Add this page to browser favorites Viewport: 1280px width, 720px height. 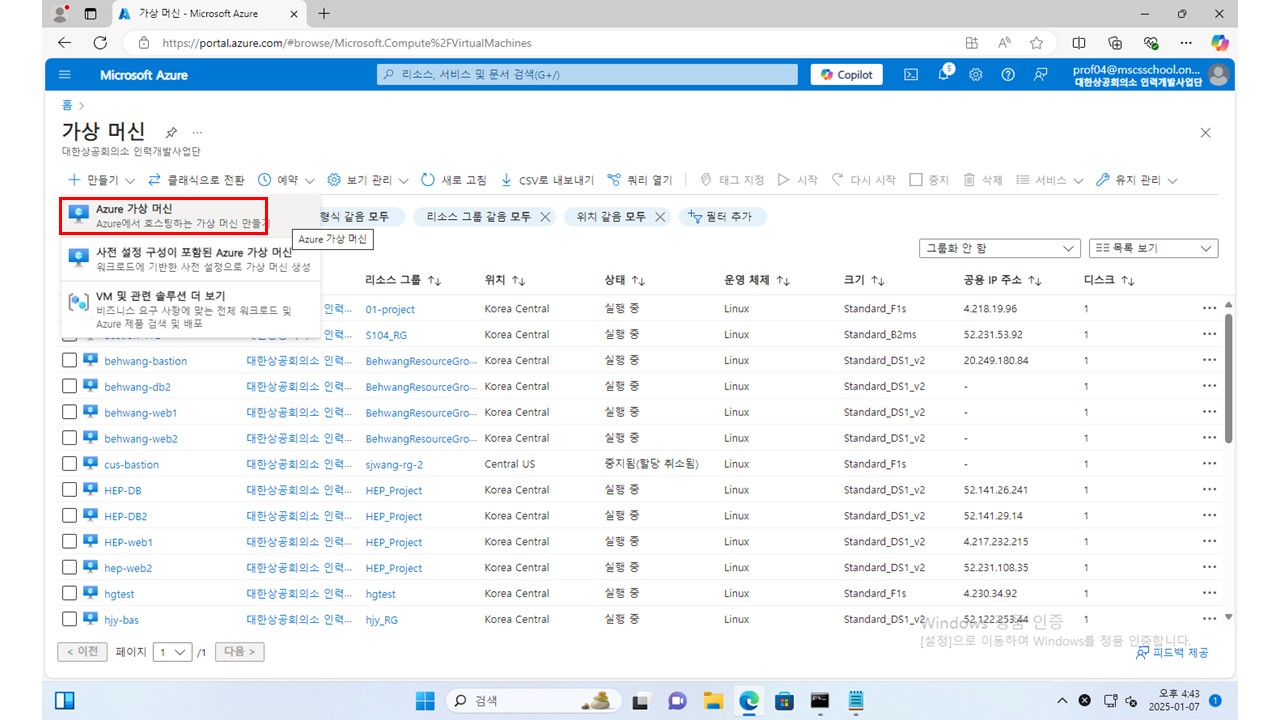(1037, 43)
